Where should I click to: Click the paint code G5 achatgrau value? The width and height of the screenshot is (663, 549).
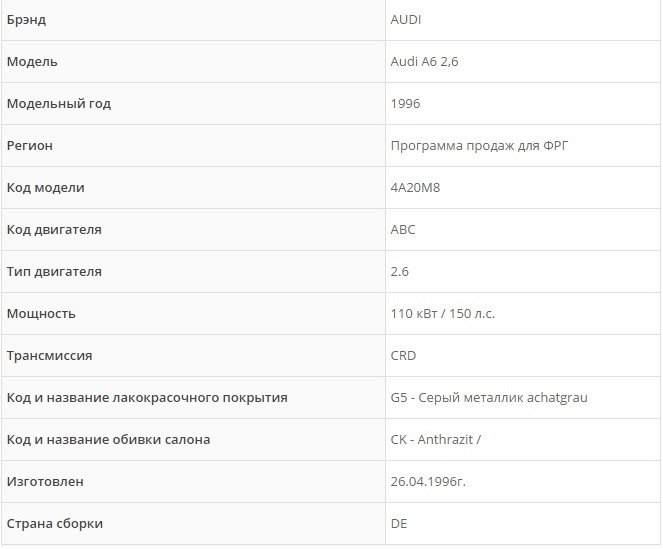pyautogui.click(x=489, y=398)
